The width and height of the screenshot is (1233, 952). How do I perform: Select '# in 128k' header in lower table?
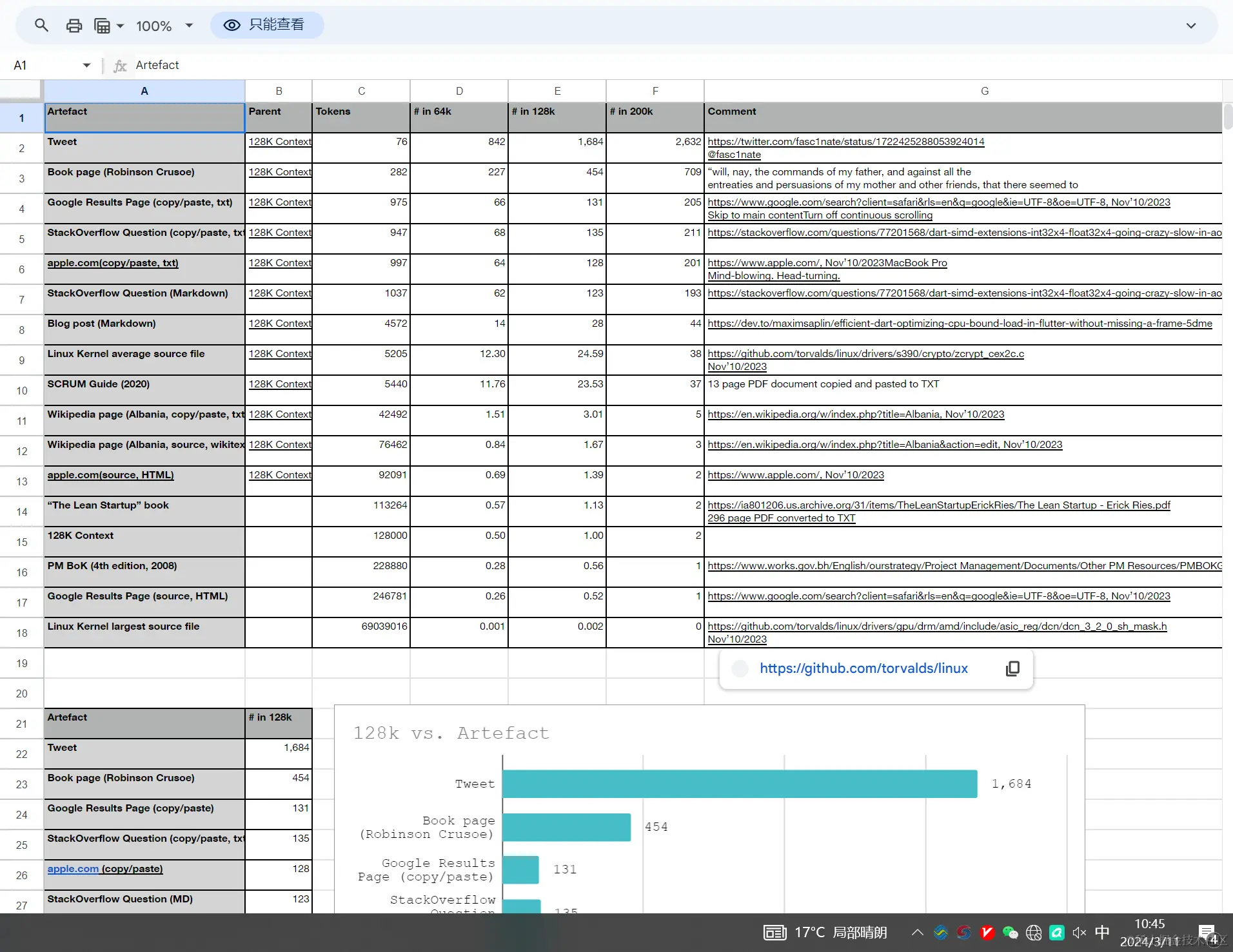click(x=279, y=723)
